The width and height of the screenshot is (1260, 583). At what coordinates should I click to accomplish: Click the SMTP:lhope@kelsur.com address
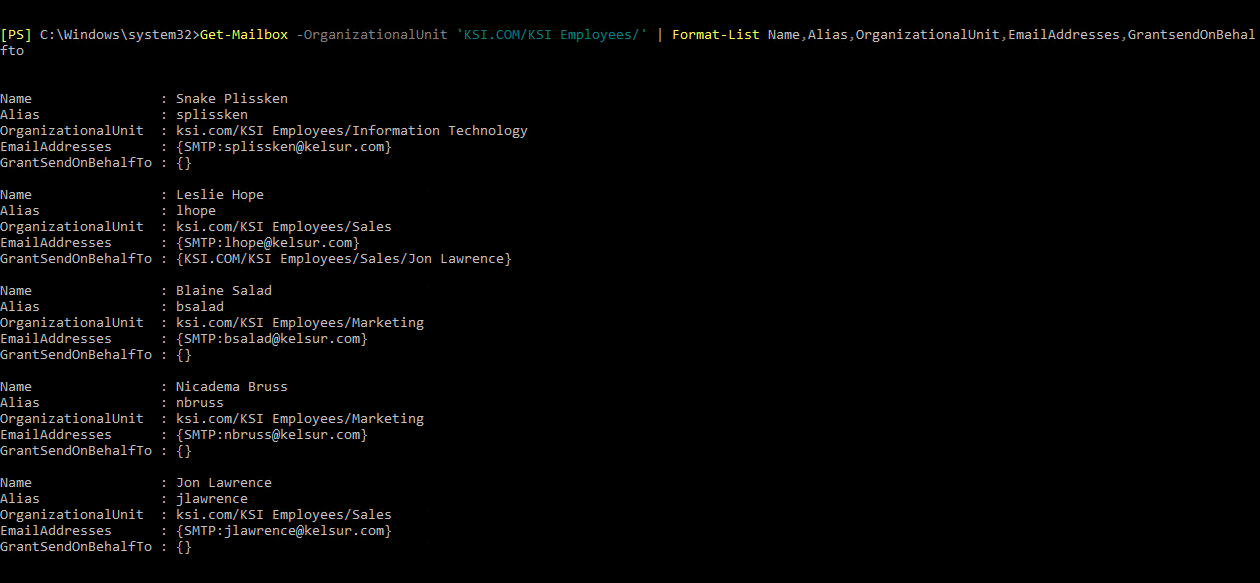(268, 243)
